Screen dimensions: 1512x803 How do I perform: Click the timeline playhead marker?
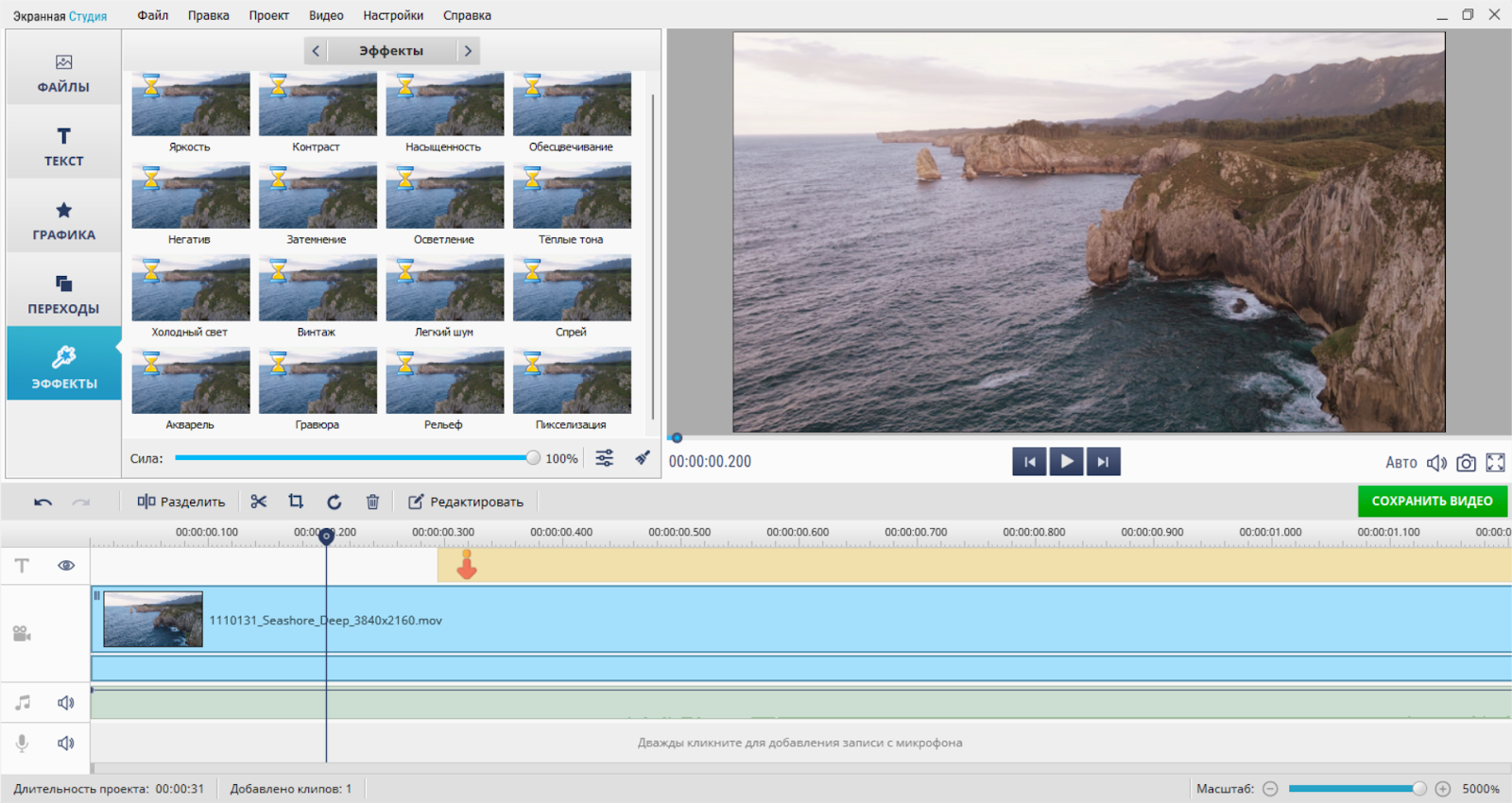tap(326, 537)
